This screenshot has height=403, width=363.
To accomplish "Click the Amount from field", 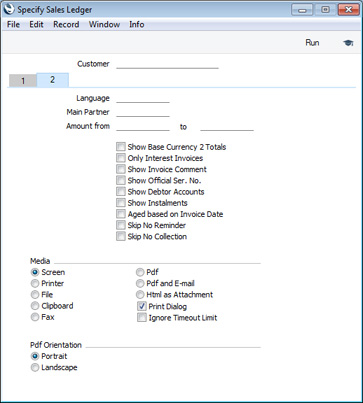I will [143, 126].
